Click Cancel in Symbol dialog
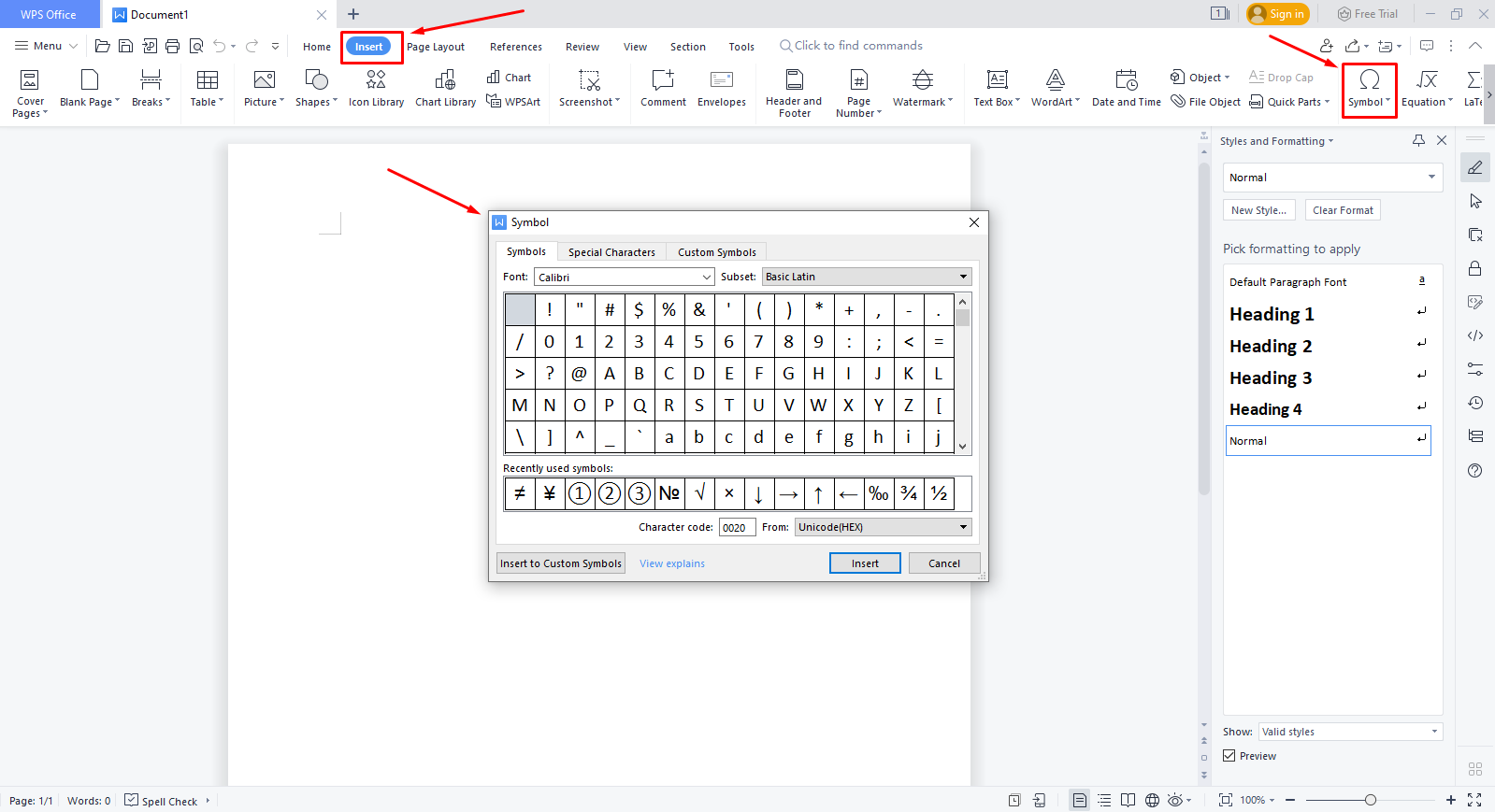This screenshot has height=812, width=1495. tap(944, 563)
